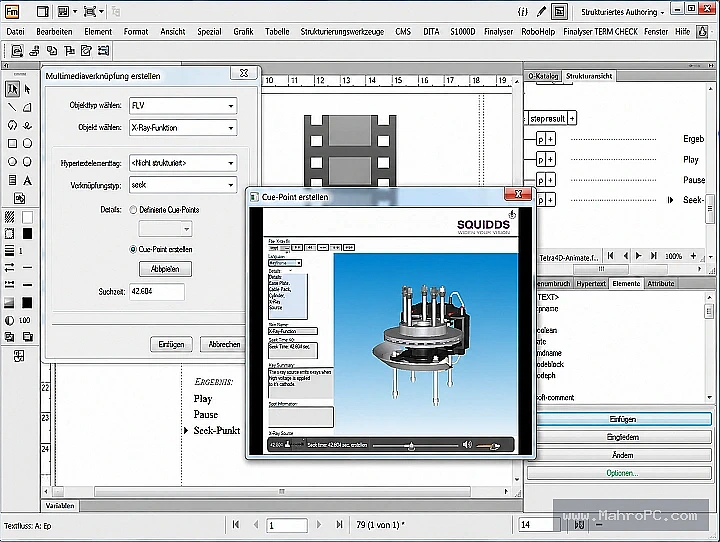The width and height of the screenshot is (720, 542).
Task: Select the line drawing tool
Action: pyautogui.click(x=12, y=107)
